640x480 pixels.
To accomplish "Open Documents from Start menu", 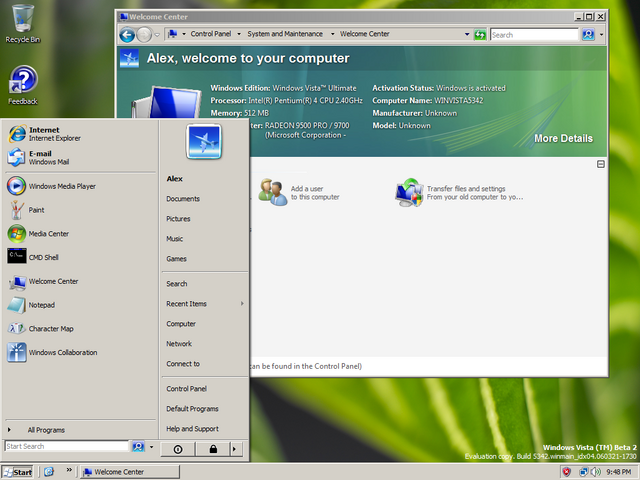I will point(183,199).
